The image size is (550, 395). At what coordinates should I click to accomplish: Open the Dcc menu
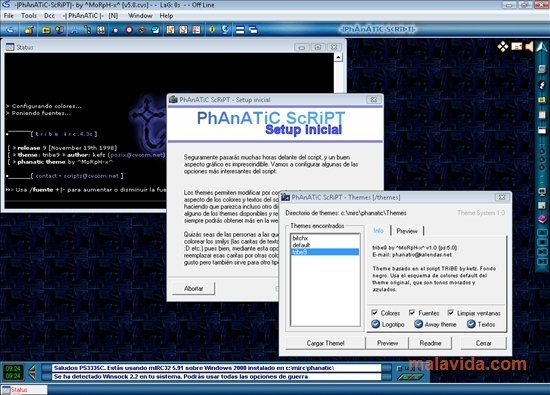49,16
